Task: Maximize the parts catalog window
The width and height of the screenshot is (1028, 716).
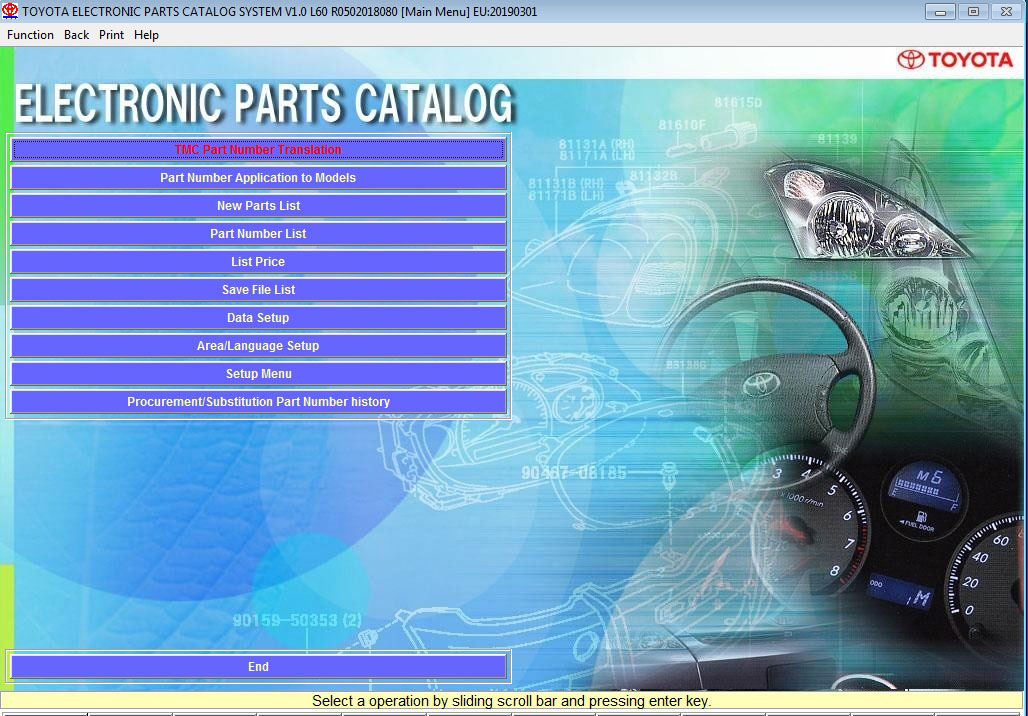Action: click(972, 11)
